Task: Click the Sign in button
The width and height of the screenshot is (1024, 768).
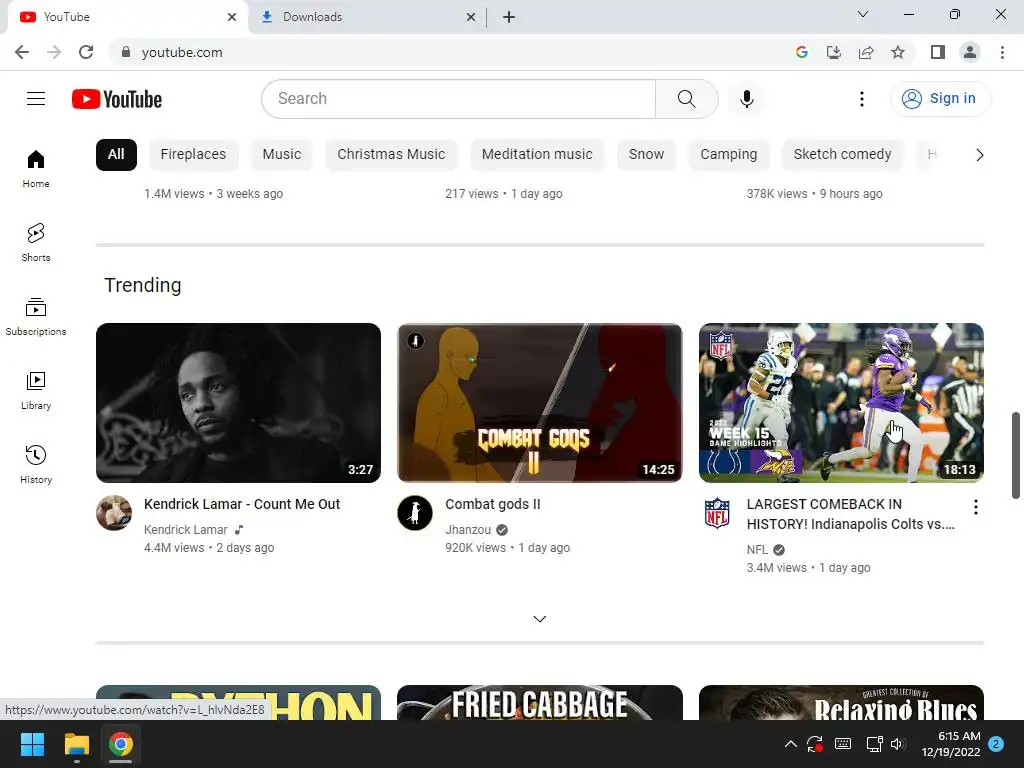Action: click(940, 99)
